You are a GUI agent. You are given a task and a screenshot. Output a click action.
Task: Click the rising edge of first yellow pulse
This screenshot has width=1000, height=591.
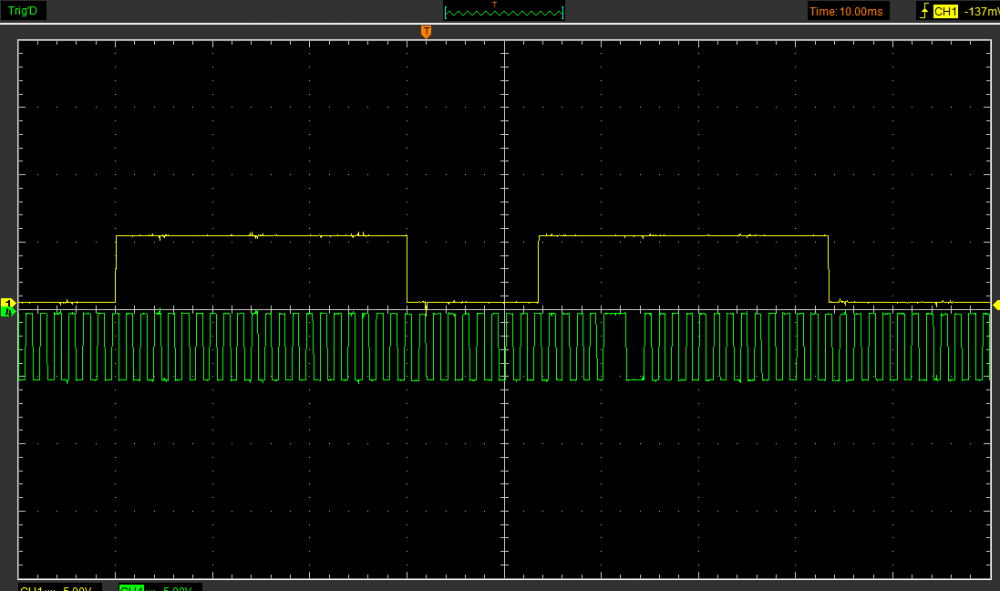(x=117, y=269)
